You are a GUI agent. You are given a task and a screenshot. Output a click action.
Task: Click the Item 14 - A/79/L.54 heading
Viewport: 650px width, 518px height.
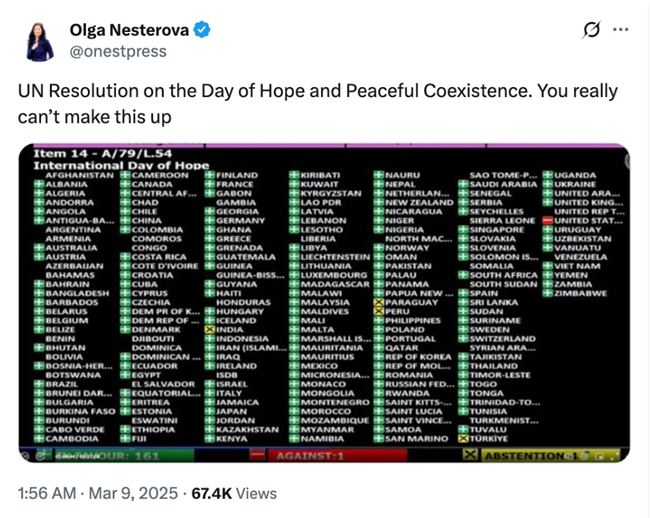coord(103,153)
